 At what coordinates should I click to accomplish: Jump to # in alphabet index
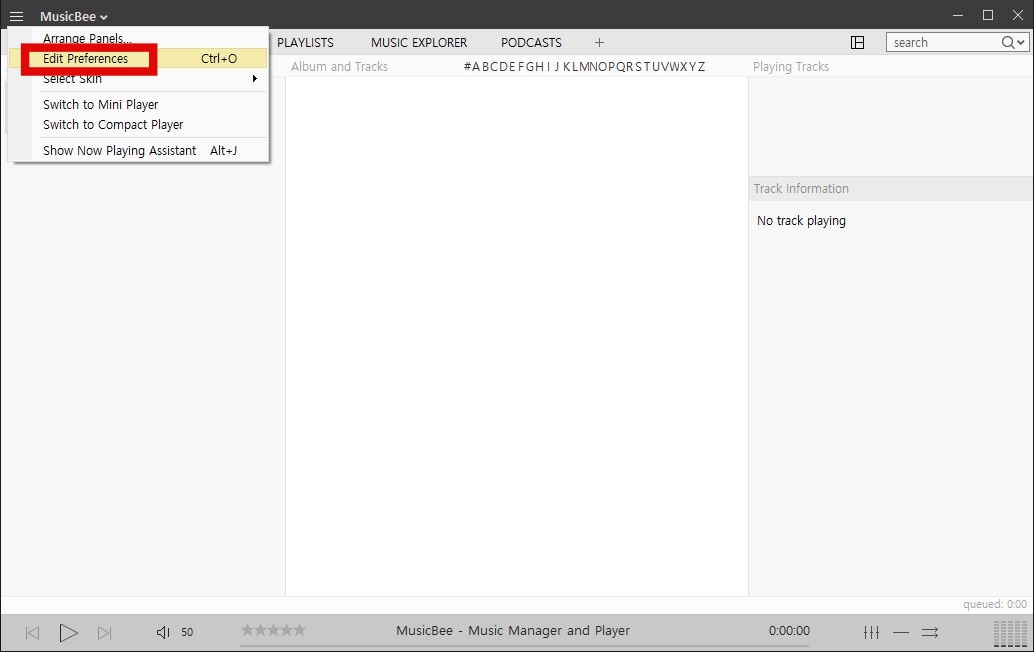pyautogui.click(x=467, y=67)
